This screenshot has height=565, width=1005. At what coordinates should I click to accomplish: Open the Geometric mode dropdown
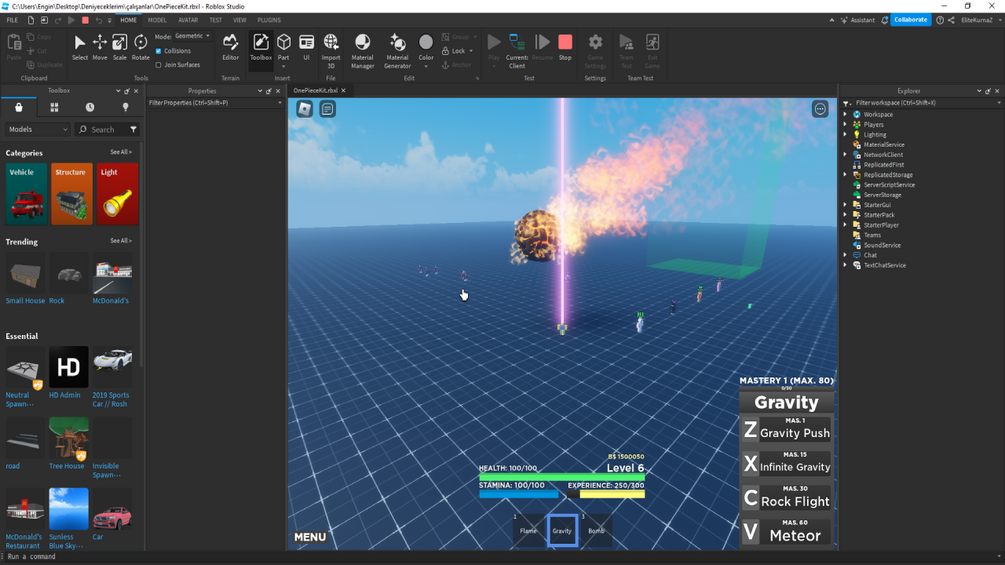[192, 36]
